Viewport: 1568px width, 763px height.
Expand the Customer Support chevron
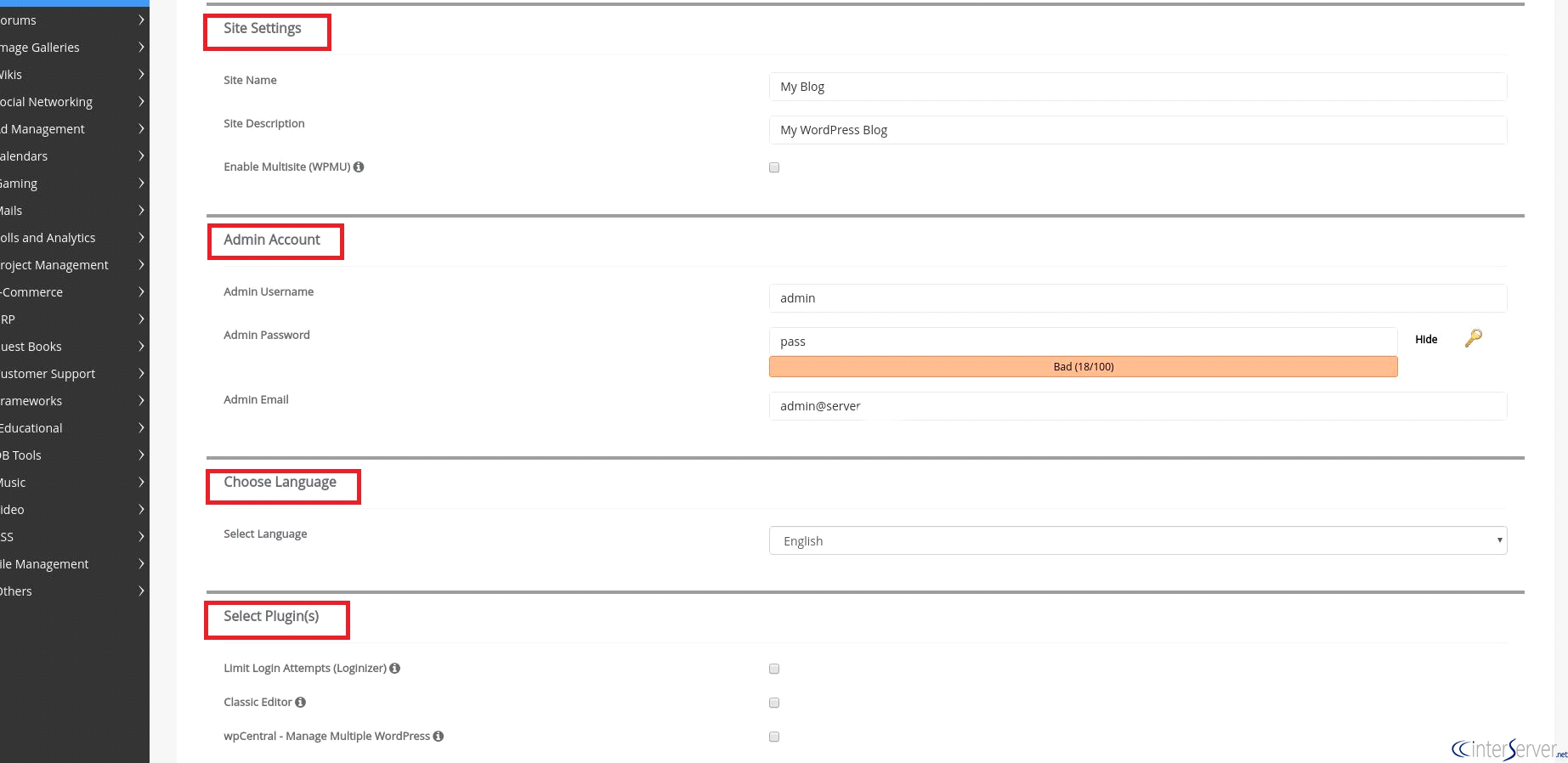[x=141, y=374]
